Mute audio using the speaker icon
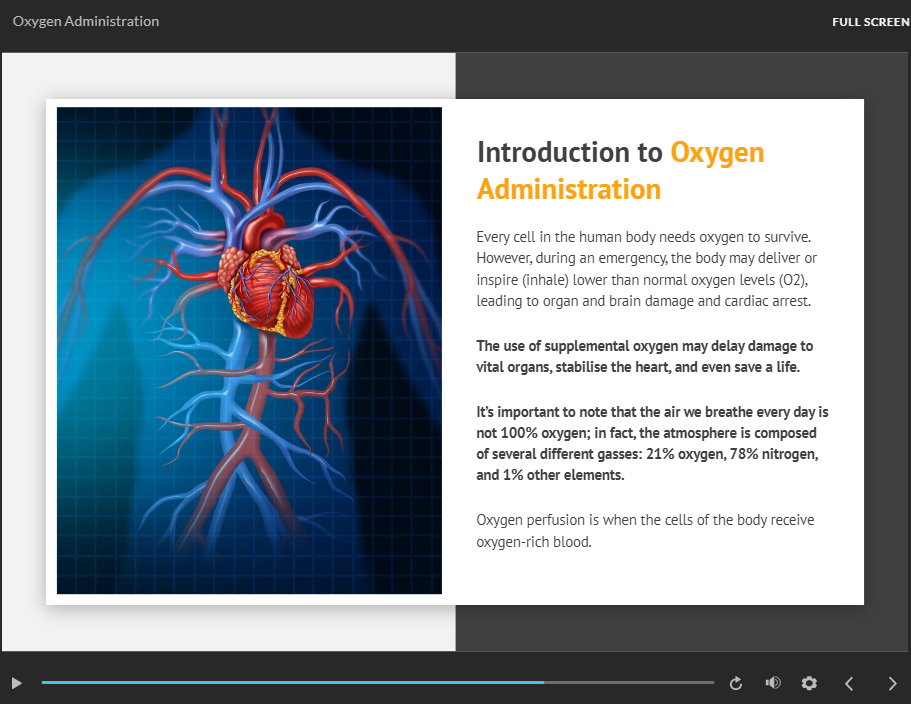The width and height of the screenshot is (911, 704). (773, 683)
